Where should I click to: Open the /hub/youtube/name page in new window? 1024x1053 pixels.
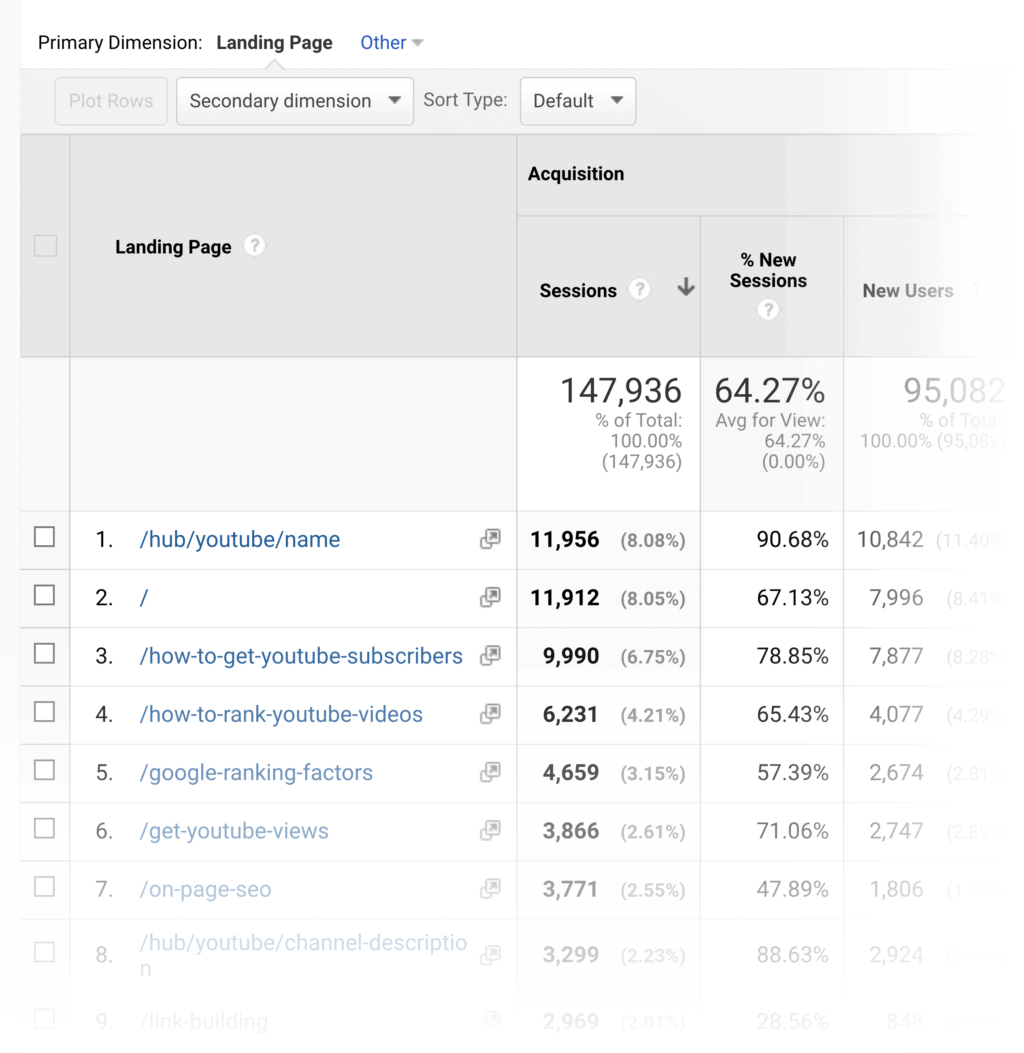coord(489,539)
